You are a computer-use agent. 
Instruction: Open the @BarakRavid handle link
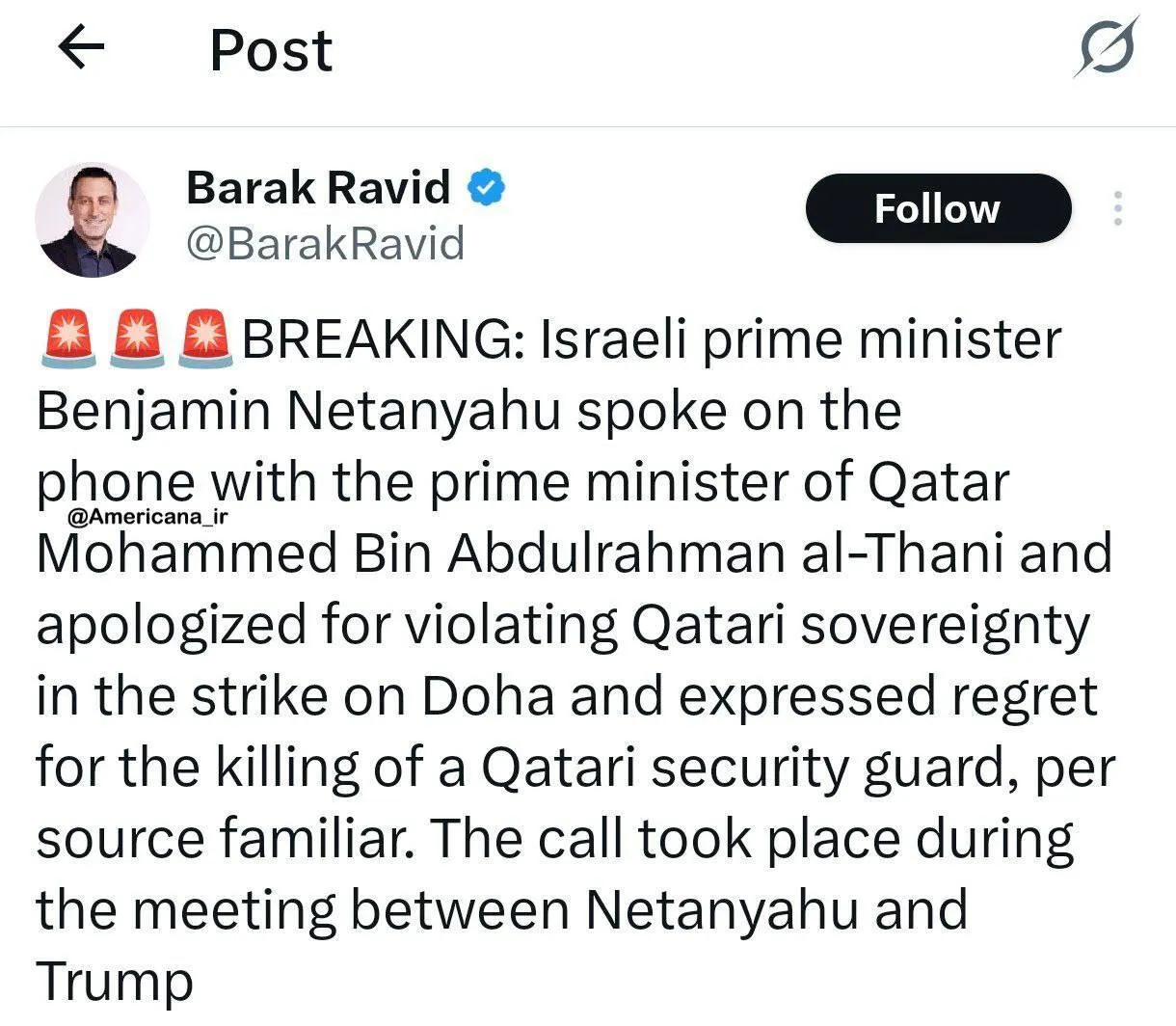coord(325,243)
